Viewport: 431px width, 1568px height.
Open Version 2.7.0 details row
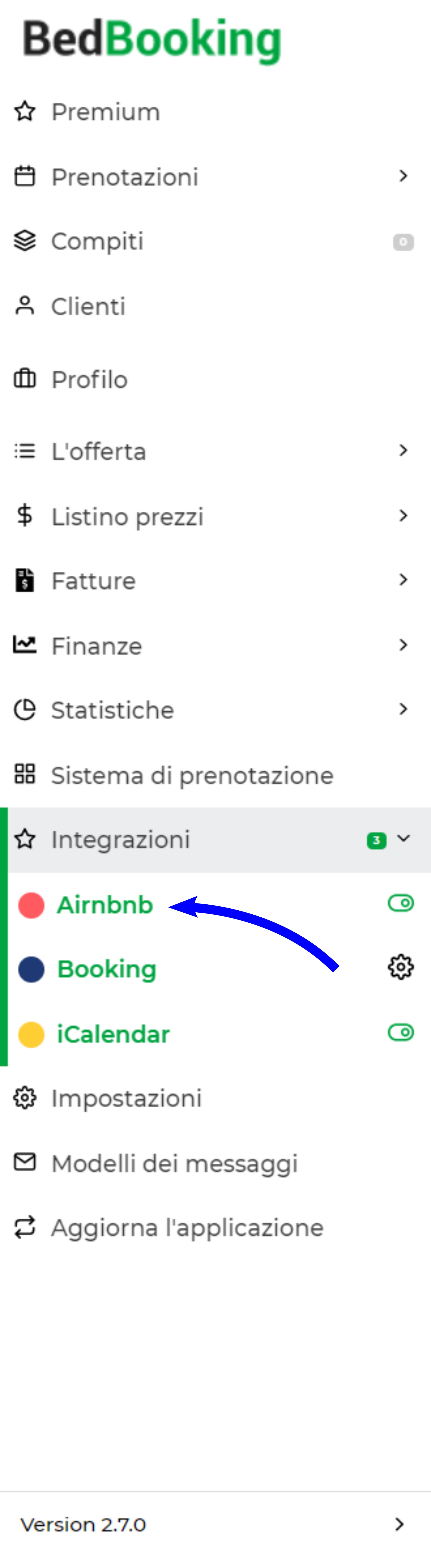216,1524
